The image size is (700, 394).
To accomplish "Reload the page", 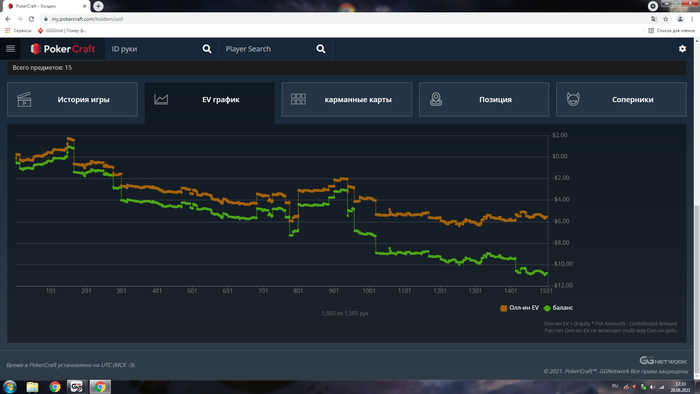I will (31, 19).
